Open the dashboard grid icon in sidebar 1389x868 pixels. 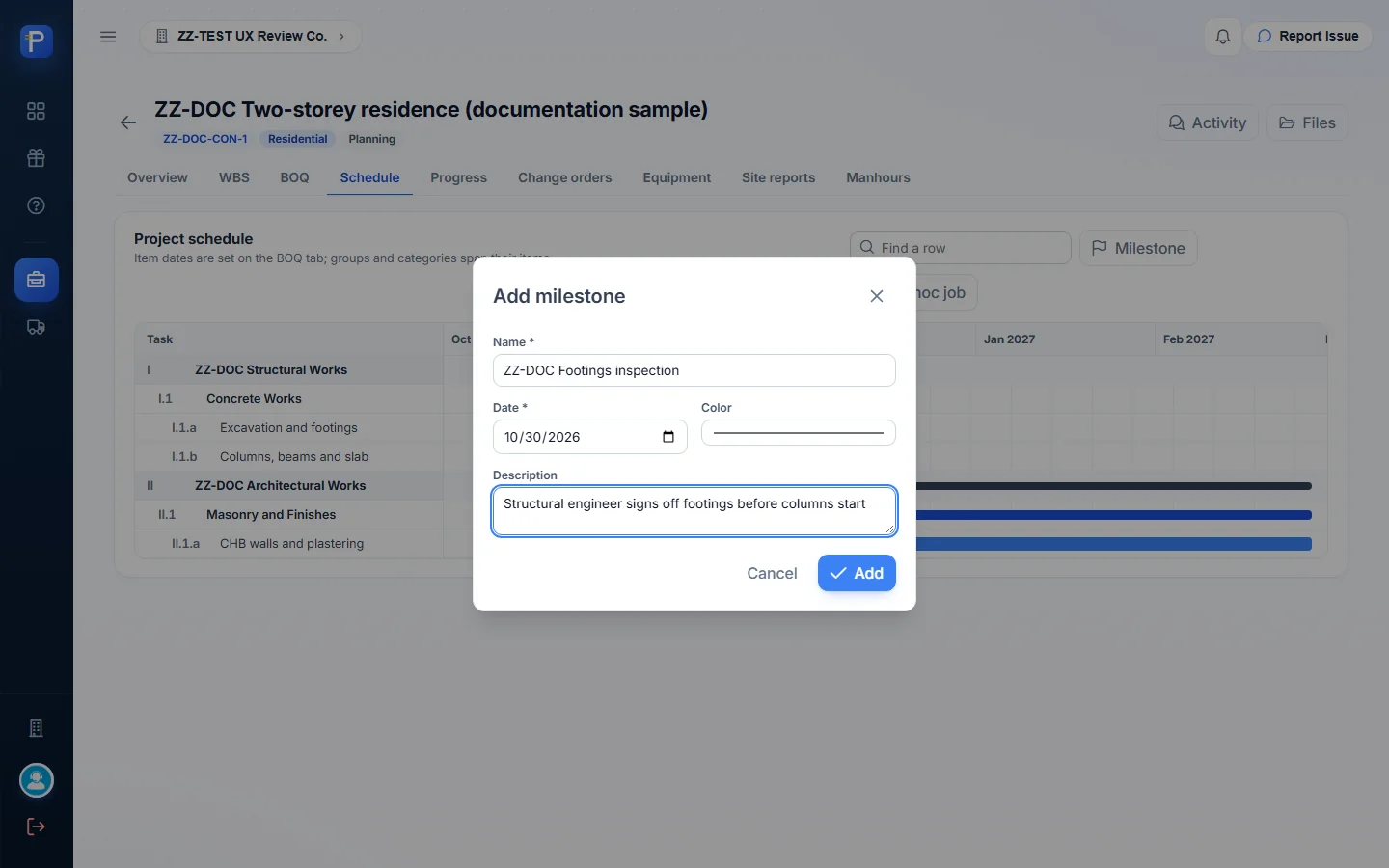pos(36,111)
